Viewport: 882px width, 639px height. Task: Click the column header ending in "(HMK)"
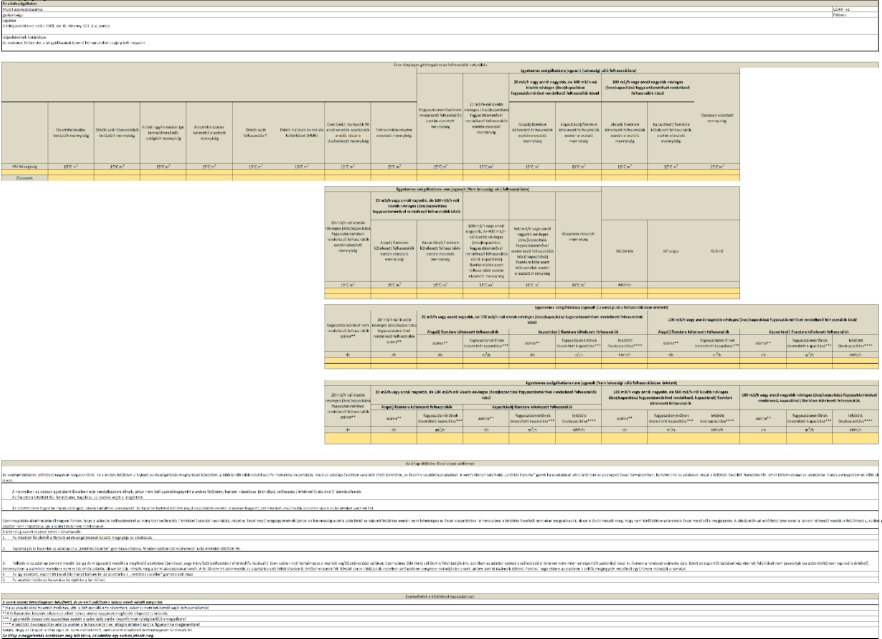(302, 133)
